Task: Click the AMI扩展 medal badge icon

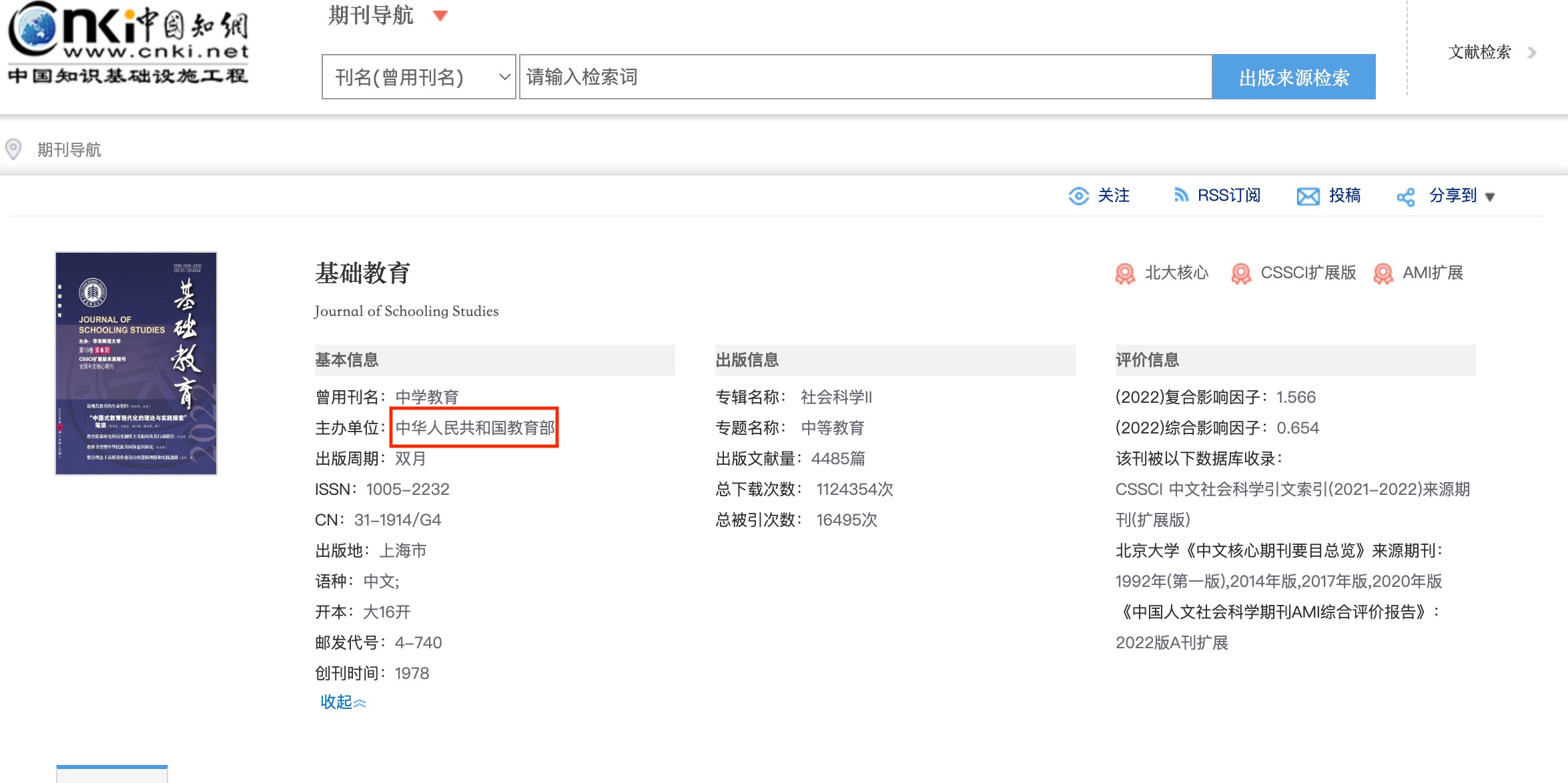Action: pos(1383,273)
